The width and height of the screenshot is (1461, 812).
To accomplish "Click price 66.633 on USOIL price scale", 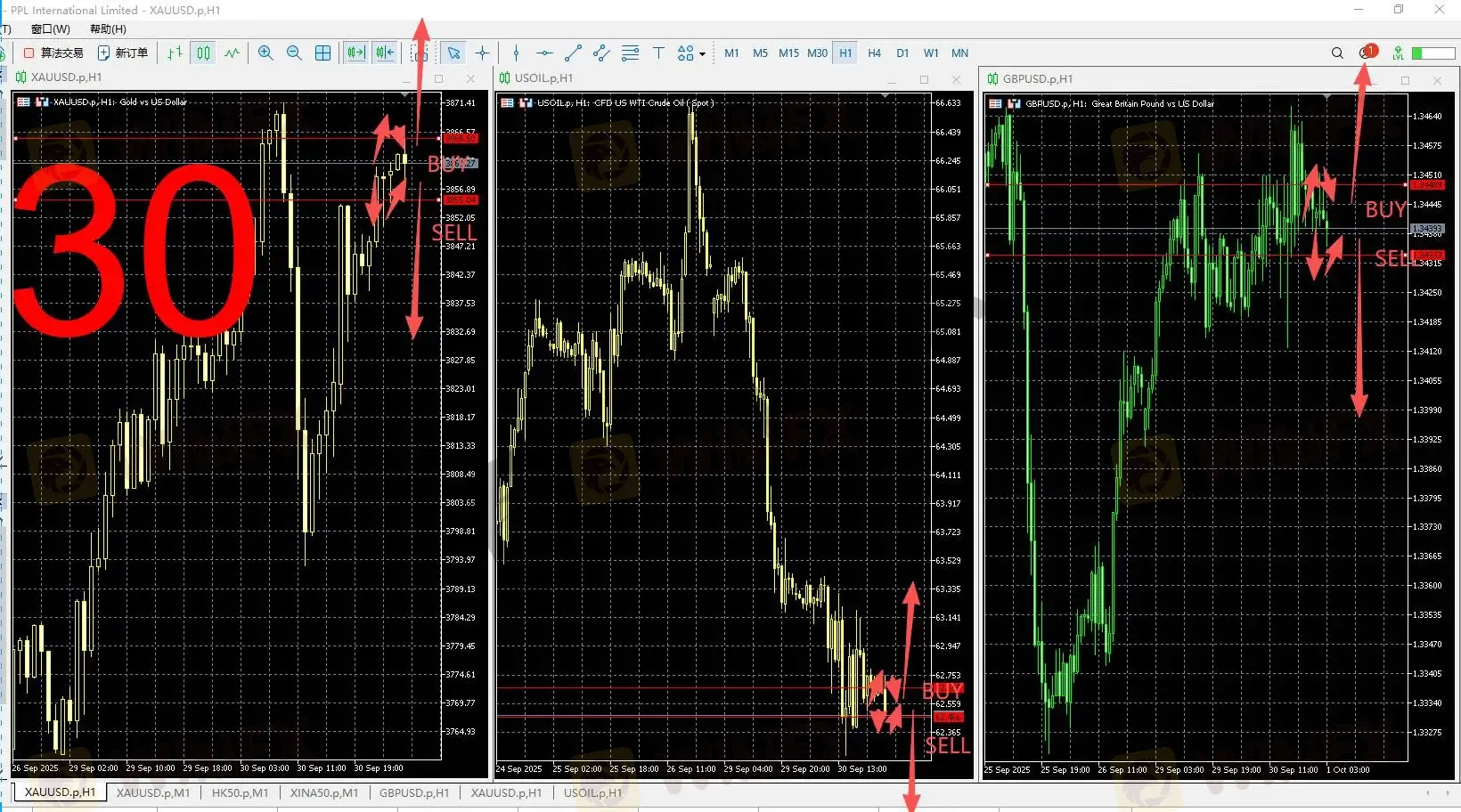I will 948,103.
